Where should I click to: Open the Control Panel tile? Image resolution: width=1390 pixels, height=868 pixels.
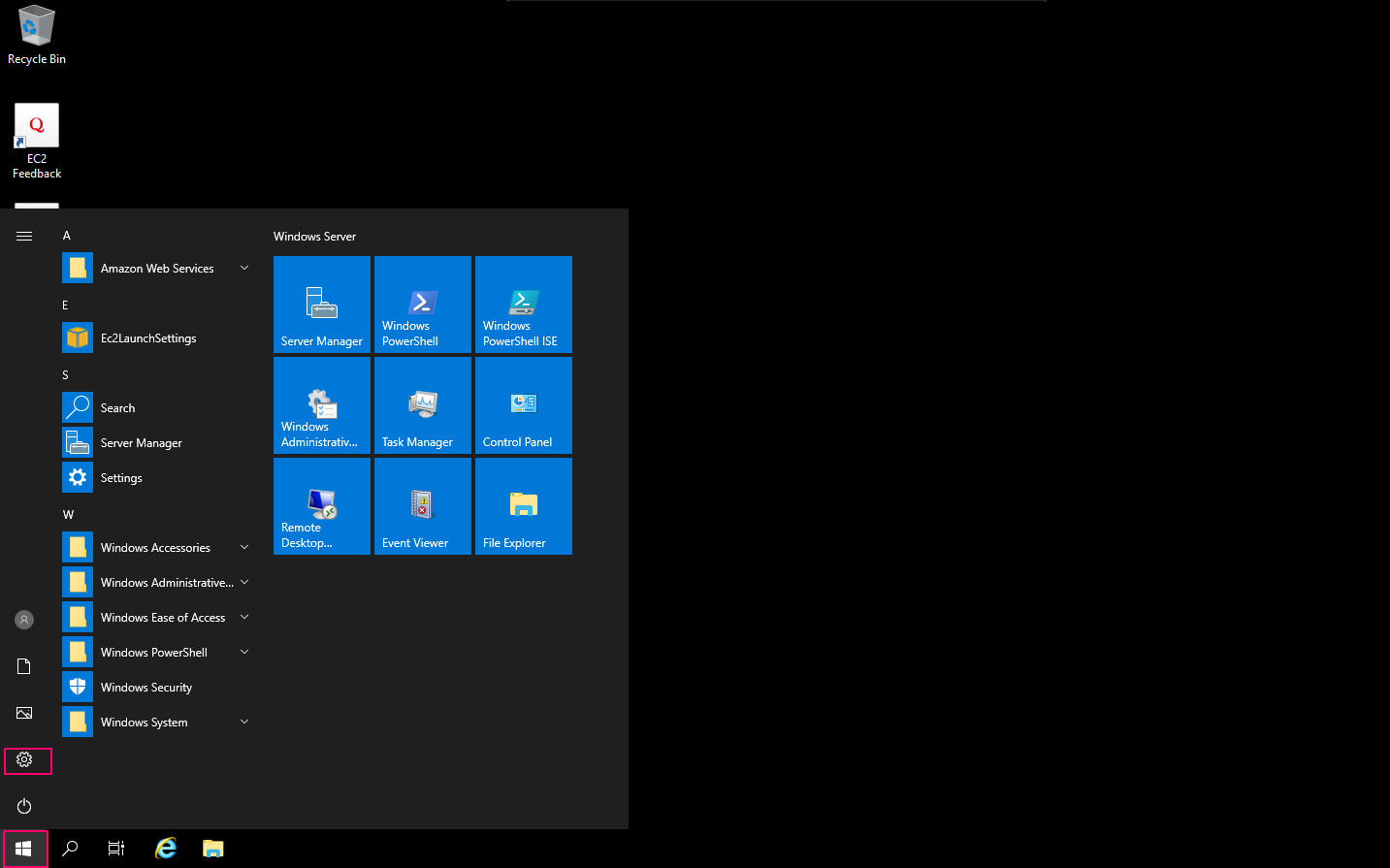click(524, 405)
